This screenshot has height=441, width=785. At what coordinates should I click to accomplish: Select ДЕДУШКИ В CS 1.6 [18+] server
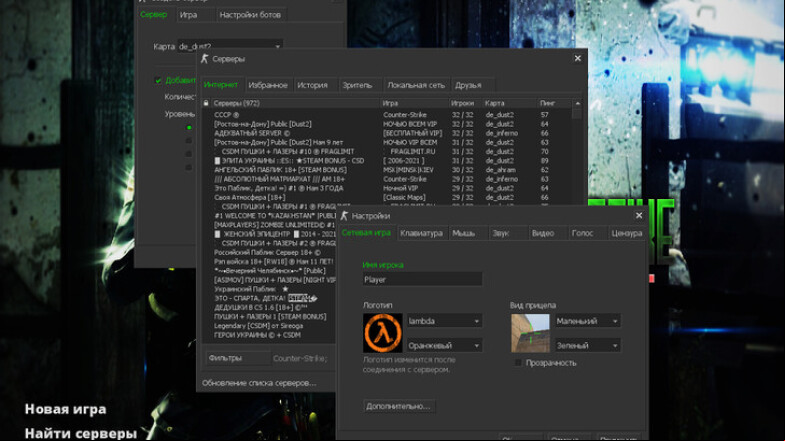click(x=269, y=307)
